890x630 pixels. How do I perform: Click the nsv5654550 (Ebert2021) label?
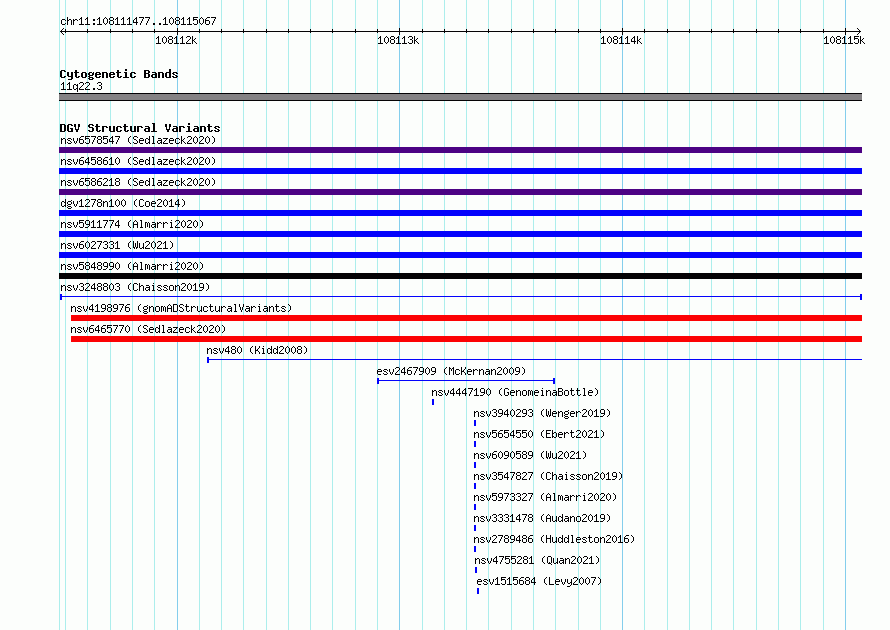point(539,434)
